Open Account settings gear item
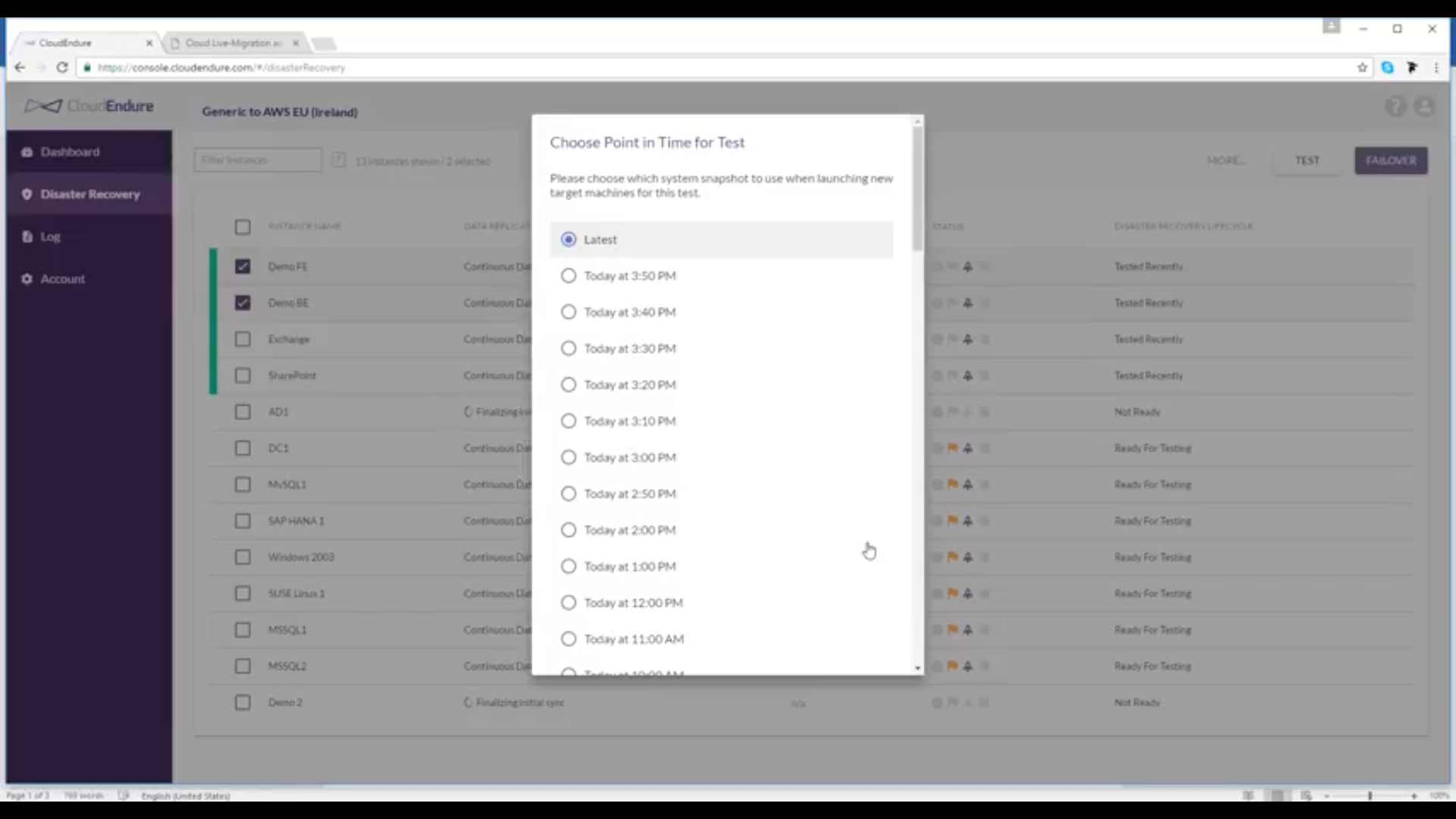1456x819 pixels. (x=27, y=279)
